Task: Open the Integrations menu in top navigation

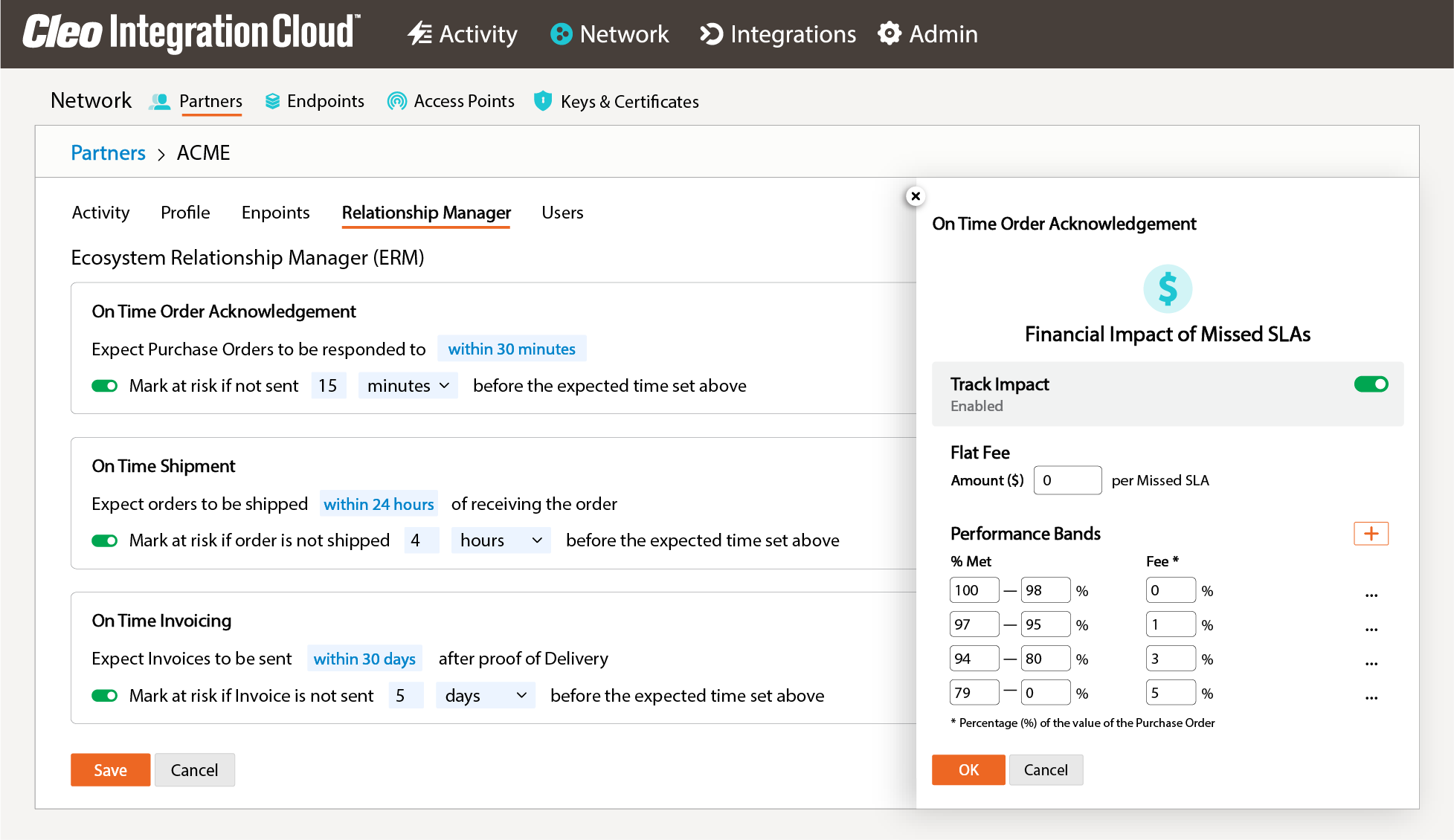Action: pos(778,34)
